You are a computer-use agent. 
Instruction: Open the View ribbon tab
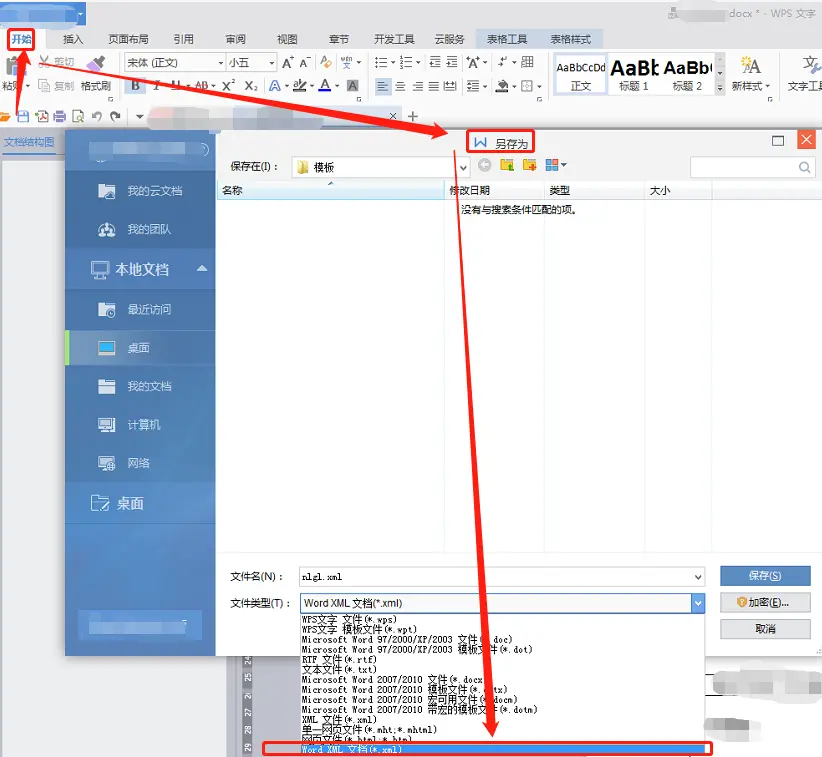point(287,39)
